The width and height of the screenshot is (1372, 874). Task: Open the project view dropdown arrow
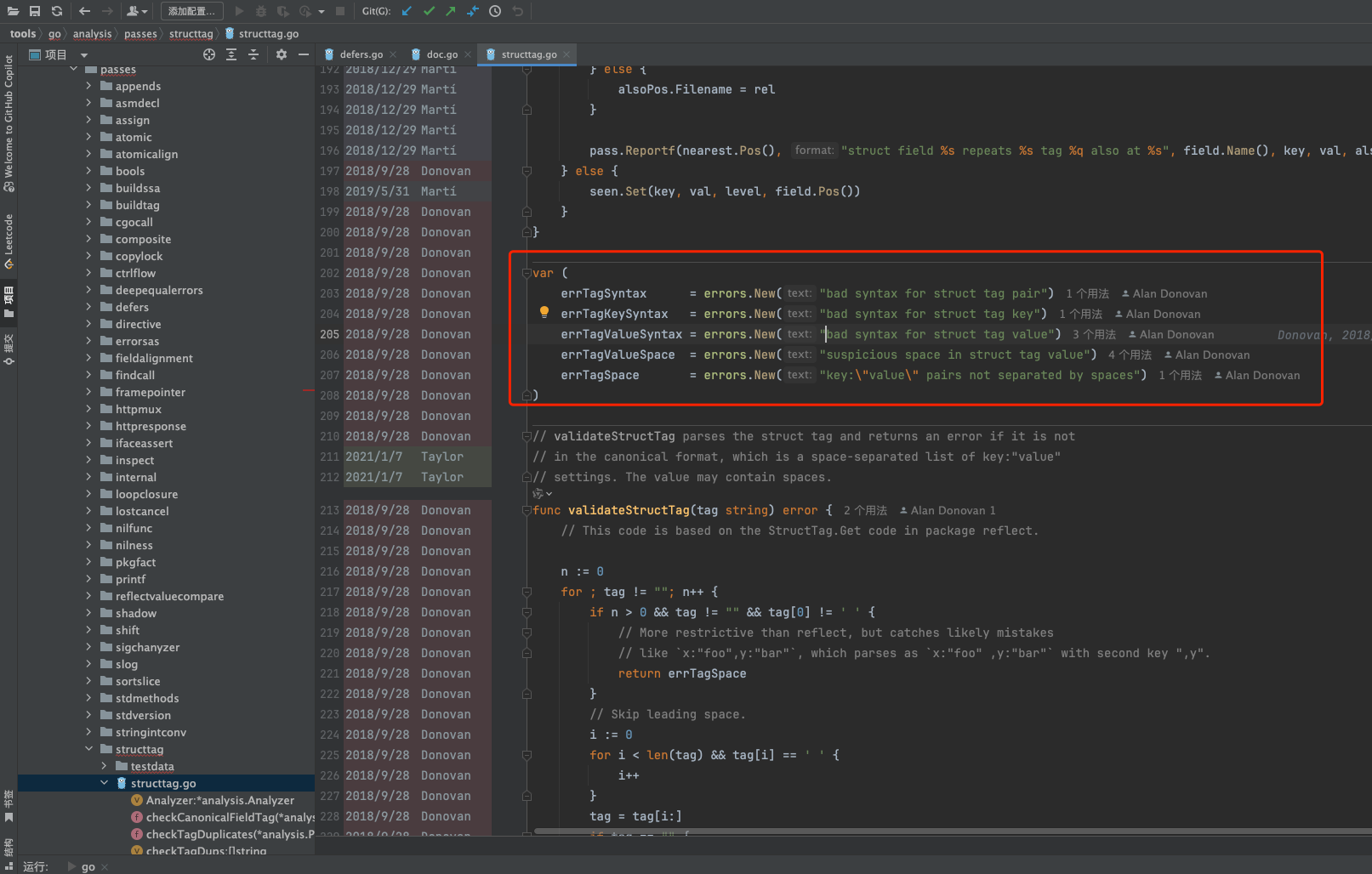pyautogui.click(x=84, y=55)
